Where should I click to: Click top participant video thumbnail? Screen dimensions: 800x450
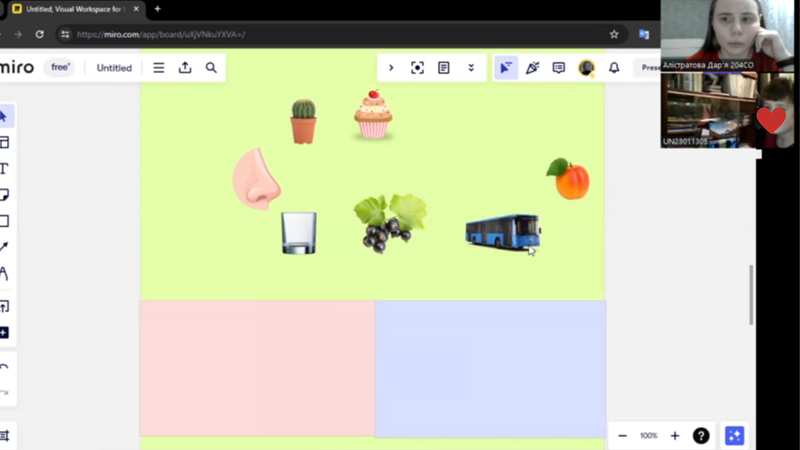point(728,35)
